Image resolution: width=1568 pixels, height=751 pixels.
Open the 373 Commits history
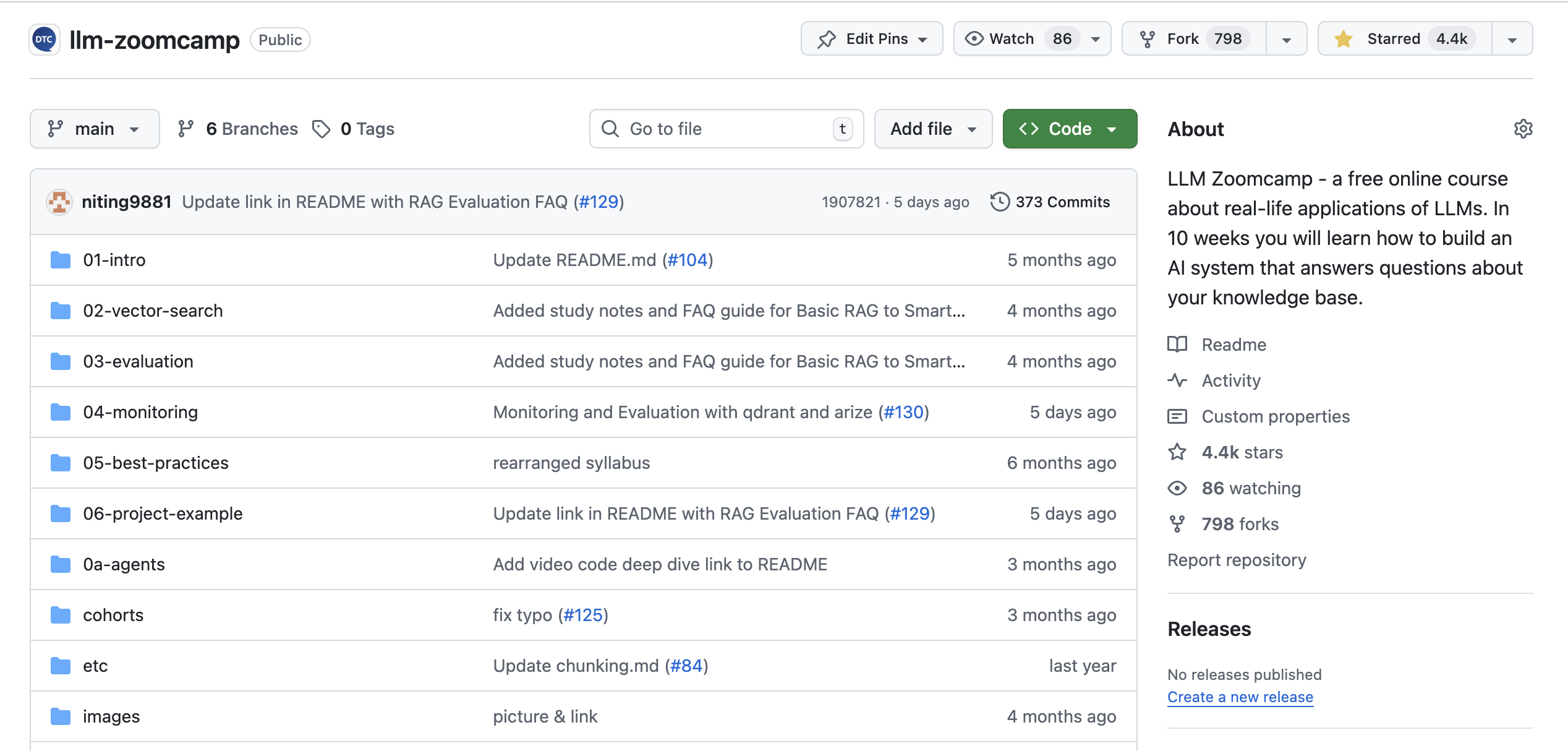[x=1062, y=201]
